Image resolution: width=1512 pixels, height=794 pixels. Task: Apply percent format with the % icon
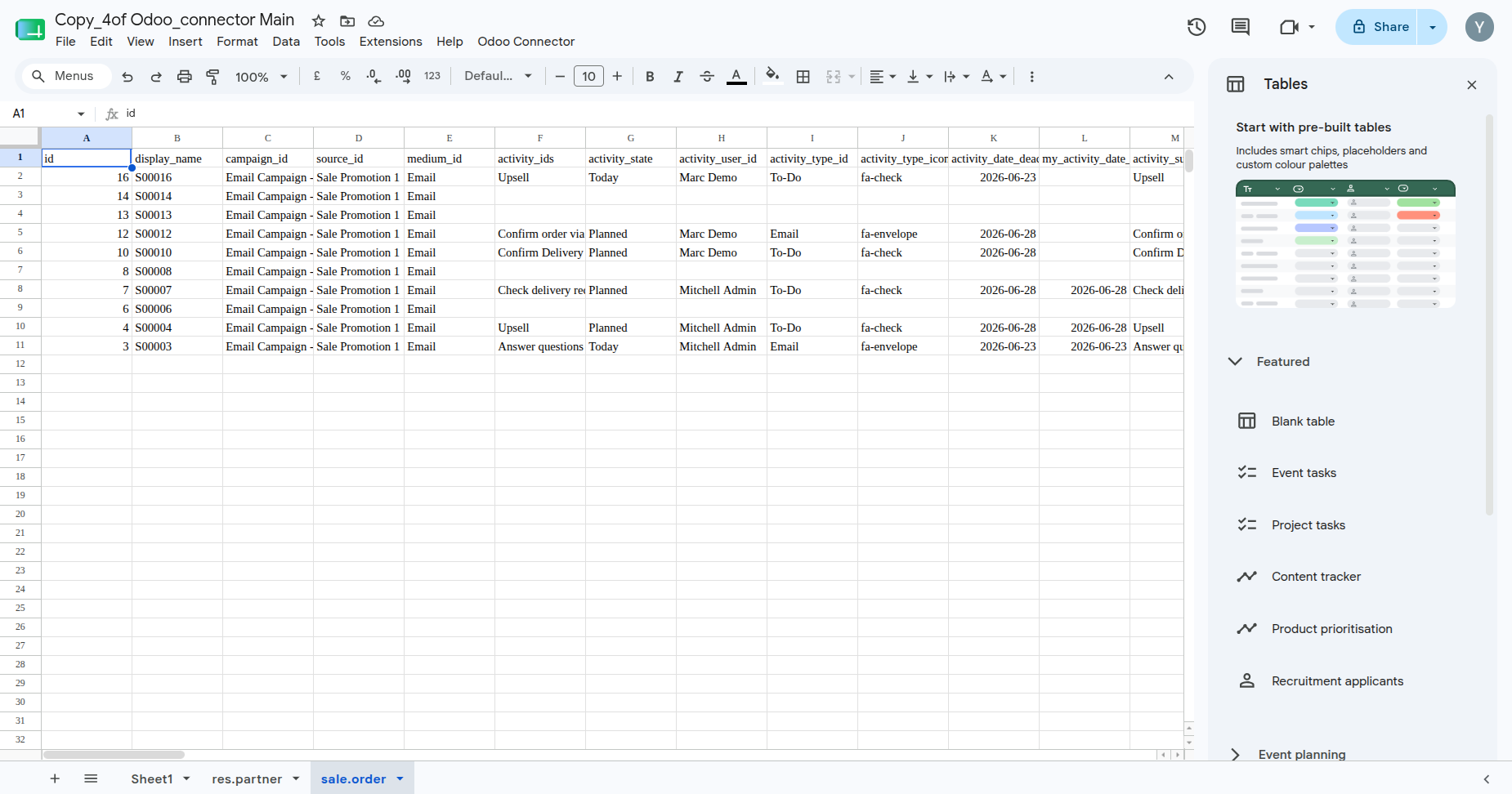pos(346,76)
